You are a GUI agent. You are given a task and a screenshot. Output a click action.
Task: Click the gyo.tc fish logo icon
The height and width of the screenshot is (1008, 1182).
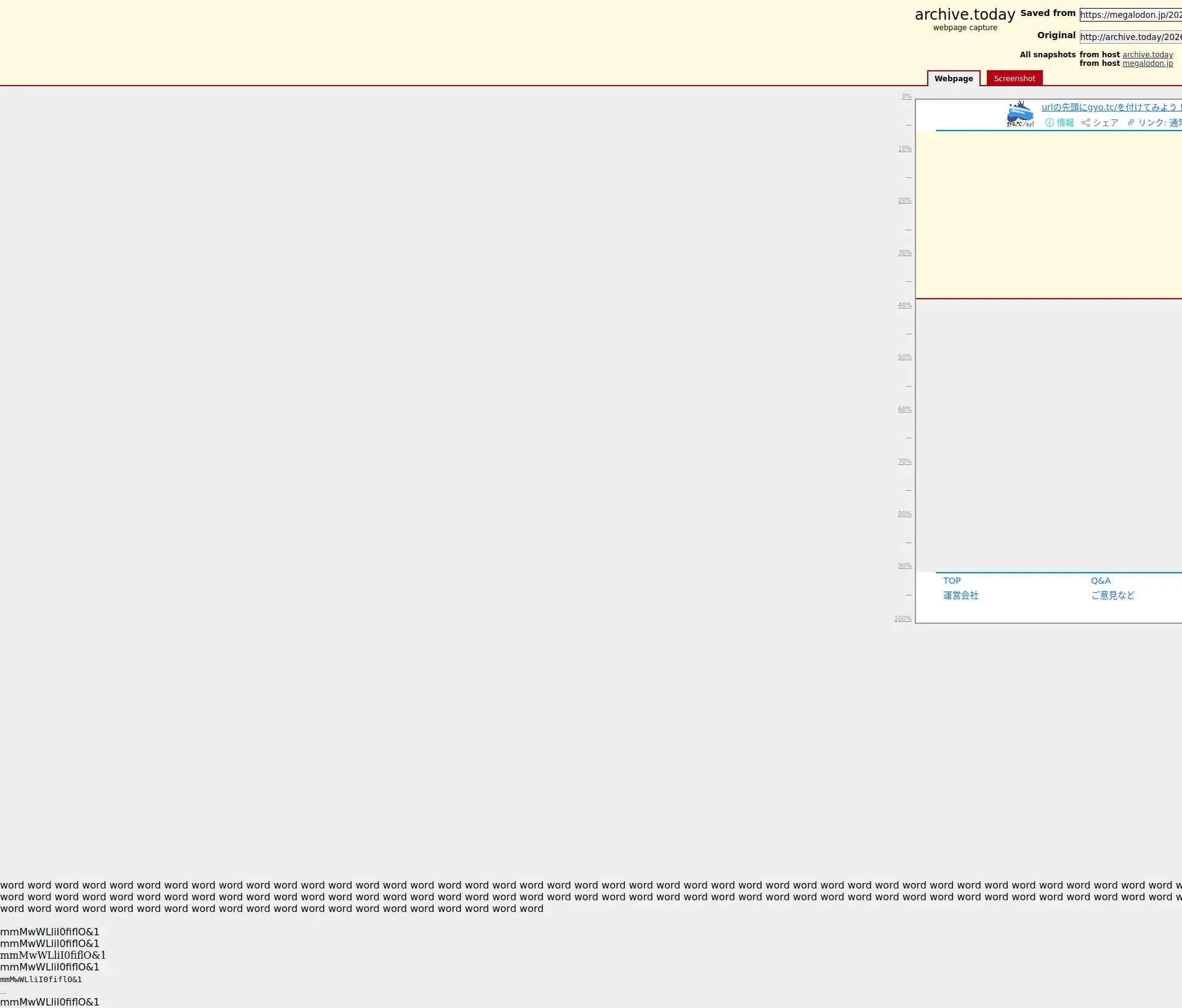(1019, 114)
